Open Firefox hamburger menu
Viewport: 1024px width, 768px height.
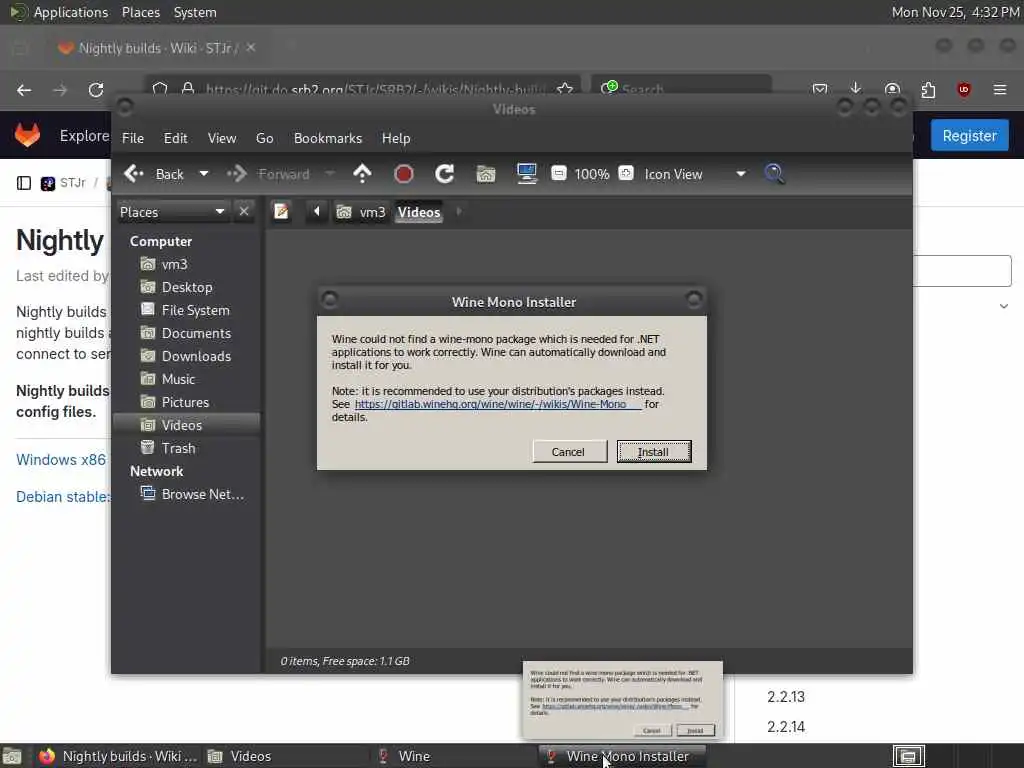point(1000,89)
